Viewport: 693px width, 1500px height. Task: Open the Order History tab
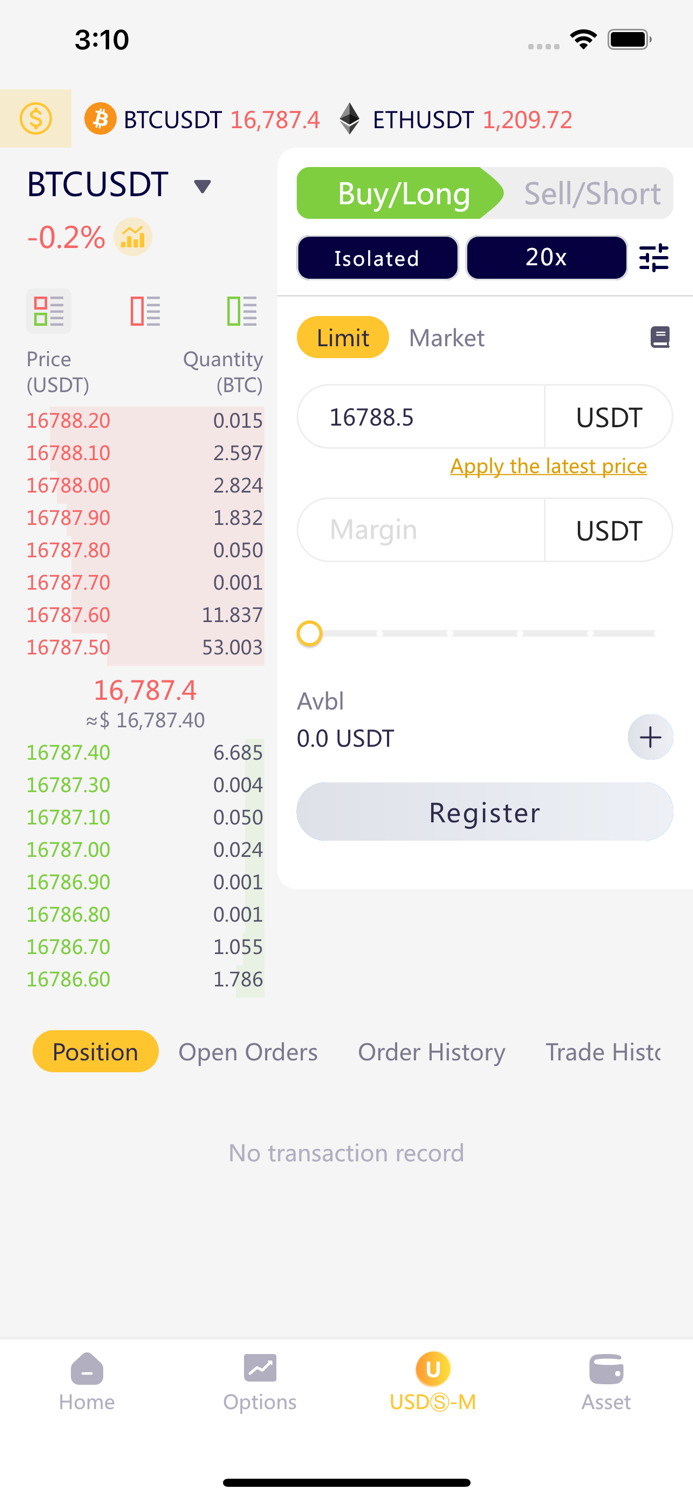pyautogui.click(x=432, y=1052)
